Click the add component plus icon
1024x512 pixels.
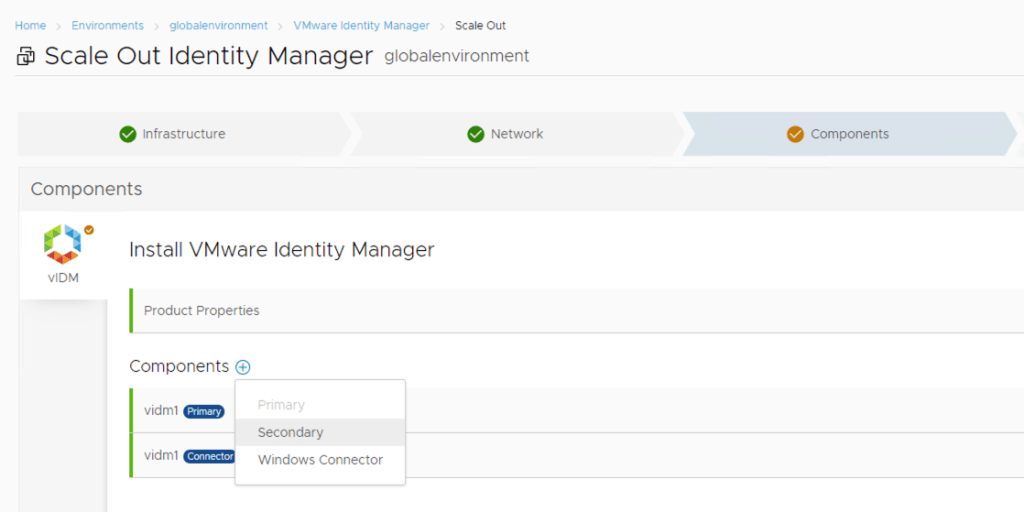(243, 367)
